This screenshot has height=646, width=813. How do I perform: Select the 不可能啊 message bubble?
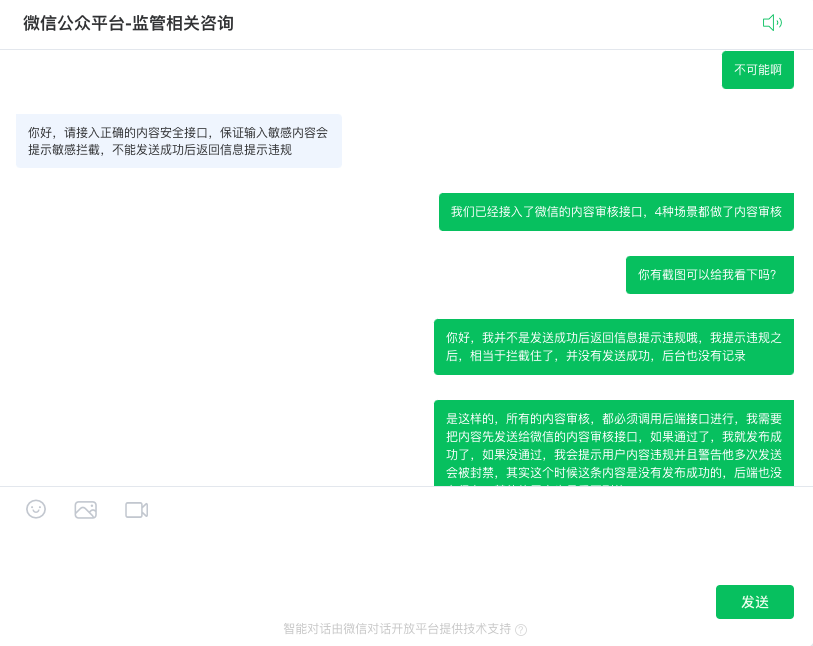point(758,70)
